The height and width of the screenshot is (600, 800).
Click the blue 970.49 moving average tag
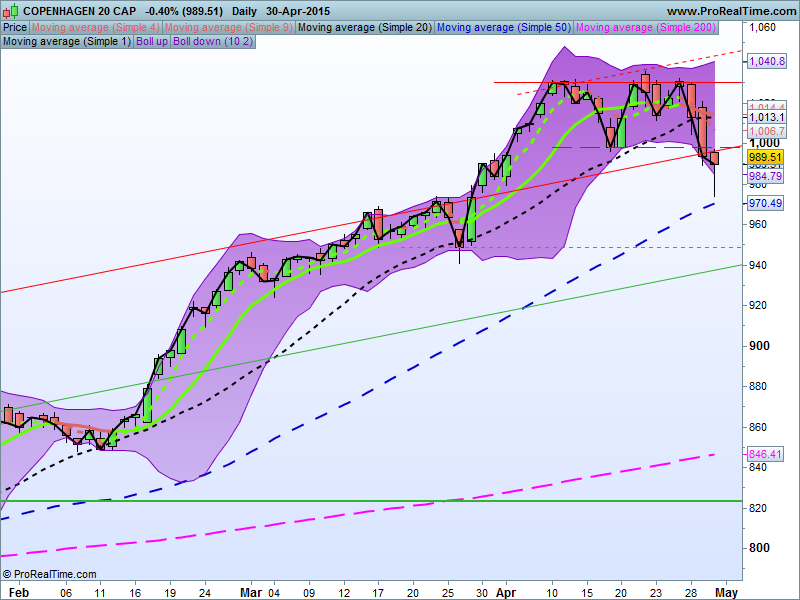pyautogui.click(x=764, y=203)
